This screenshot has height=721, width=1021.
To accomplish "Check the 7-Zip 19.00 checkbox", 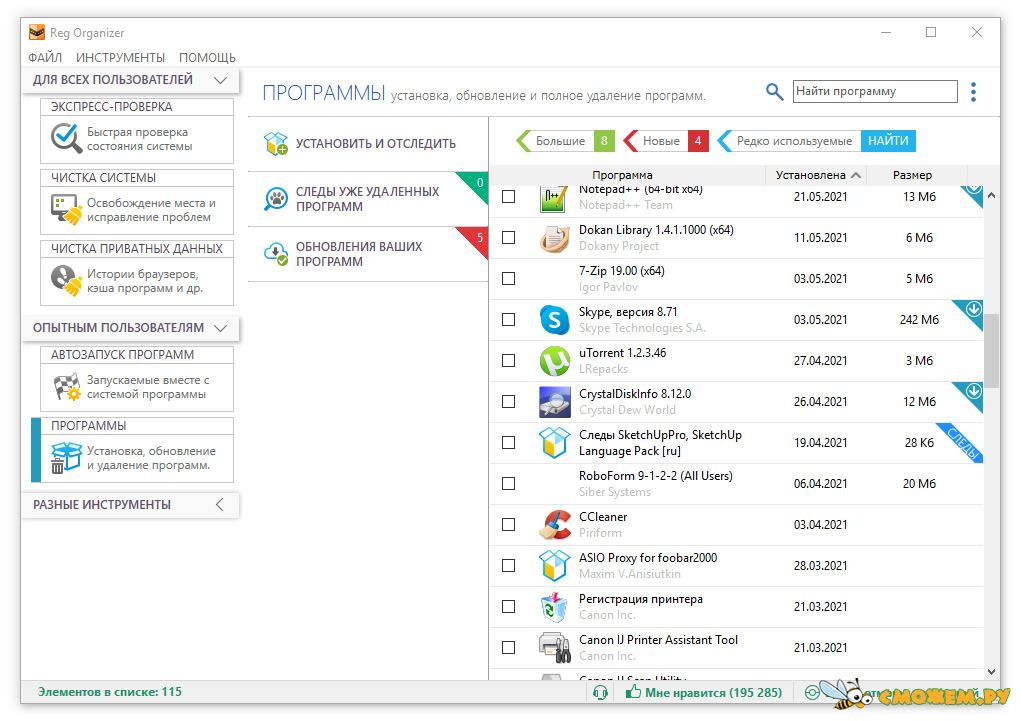I will pos(509,279).
